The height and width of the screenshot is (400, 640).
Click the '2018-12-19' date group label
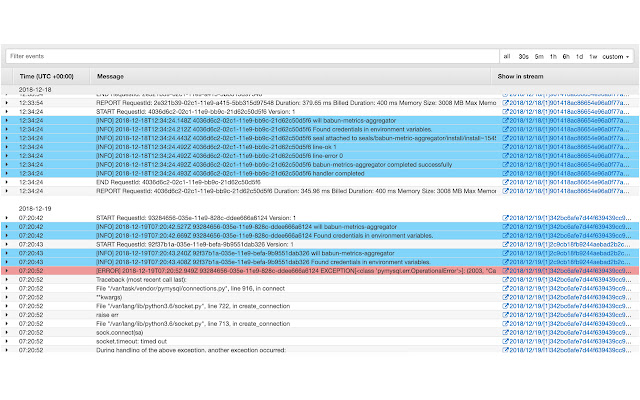click(35, 209)
